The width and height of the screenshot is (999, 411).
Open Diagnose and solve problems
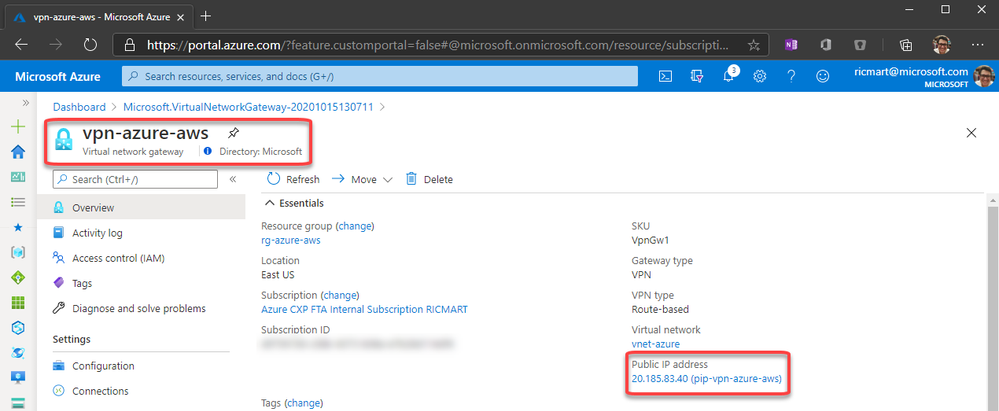click(141, 308)
